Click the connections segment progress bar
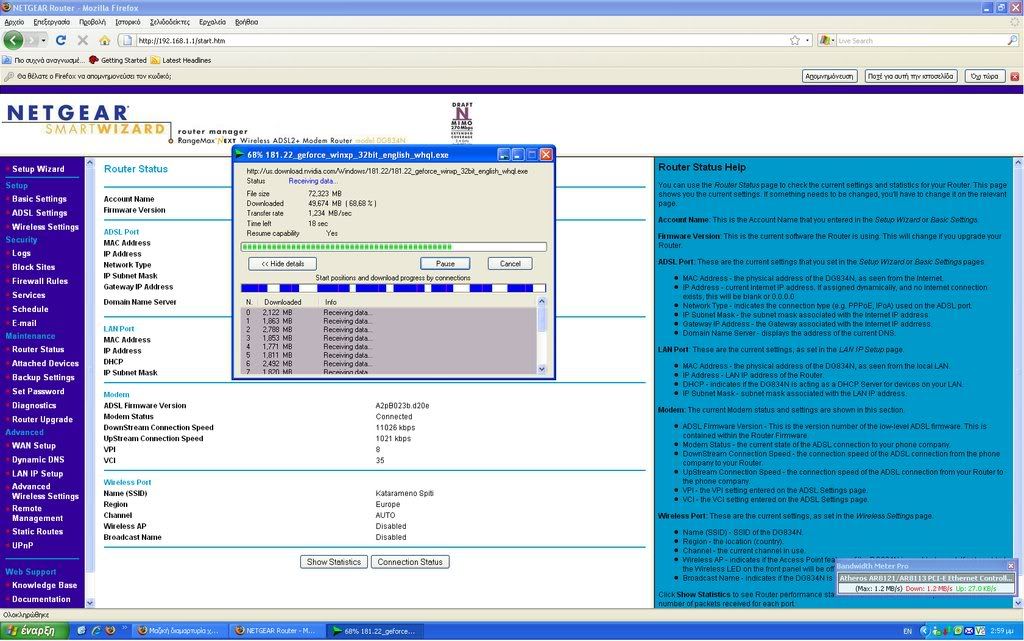1024x641 pixels. click(394, 288)
